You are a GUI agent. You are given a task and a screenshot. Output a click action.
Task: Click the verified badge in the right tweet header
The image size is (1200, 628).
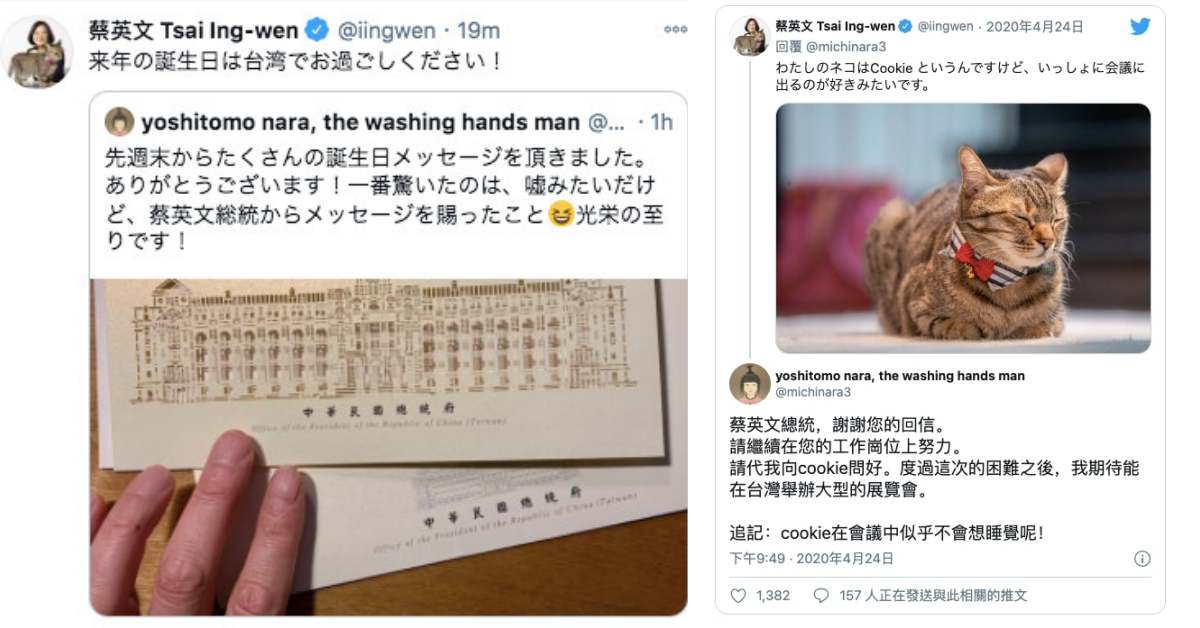click(905, 26)
